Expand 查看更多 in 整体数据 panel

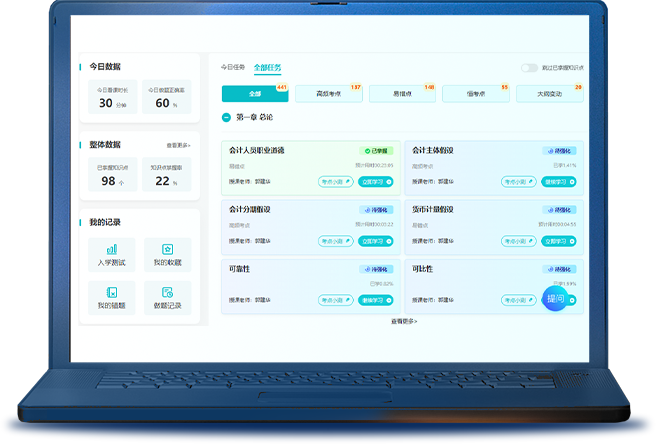[x=179, y=145]
